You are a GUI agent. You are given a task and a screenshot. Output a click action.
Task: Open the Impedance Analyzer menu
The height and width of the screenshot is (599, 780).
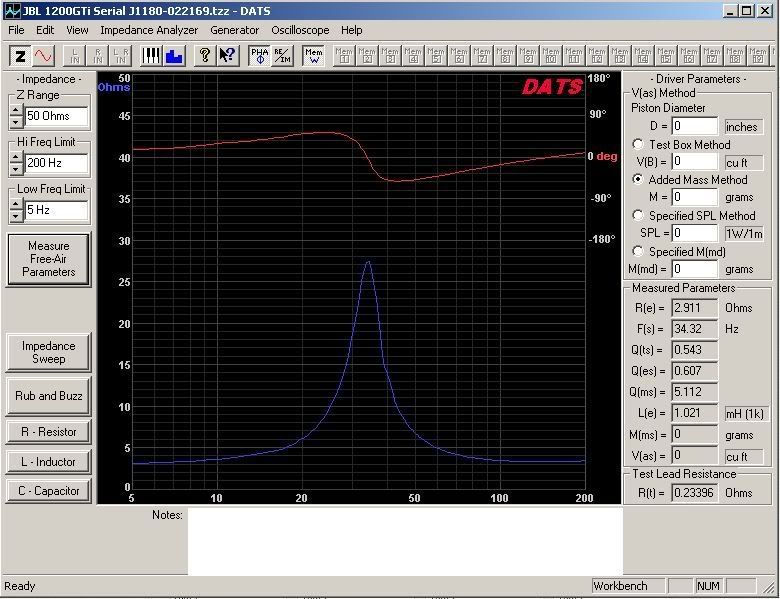pos(149,30)
